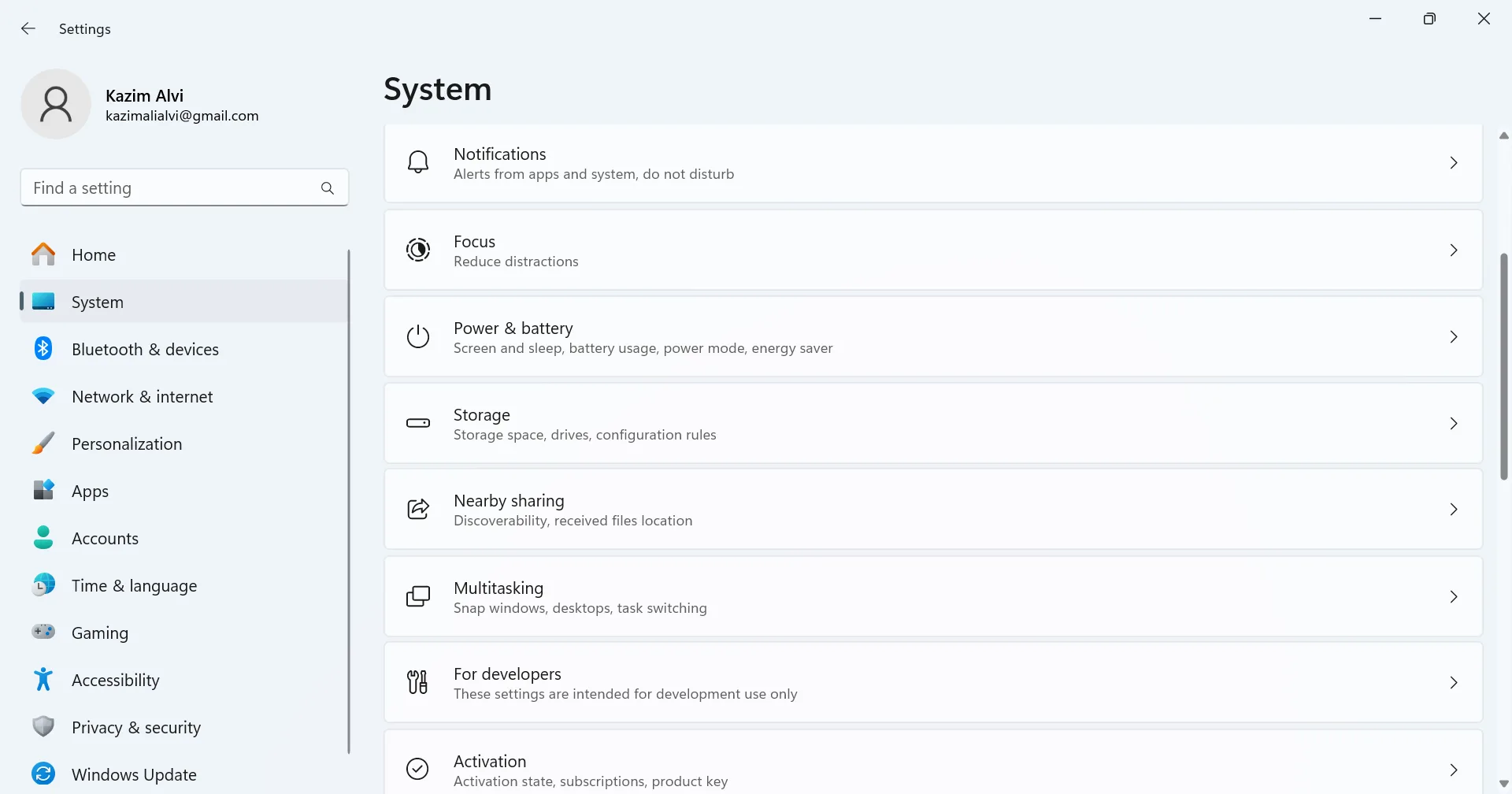This screenshot has height=794, width=1512.
Task: Click the Focus timer icon
Action: 418,250
